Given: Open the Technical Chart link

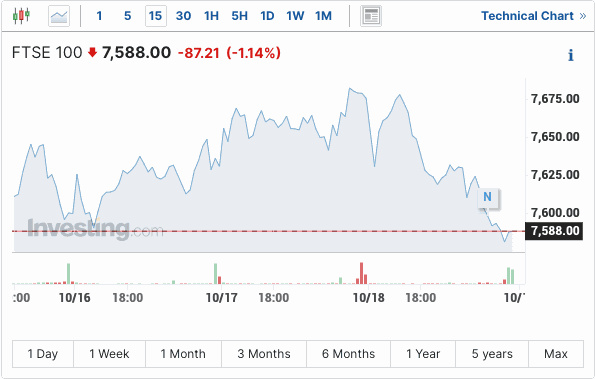Looking at the screenshot, I should (x=527, y=16).
